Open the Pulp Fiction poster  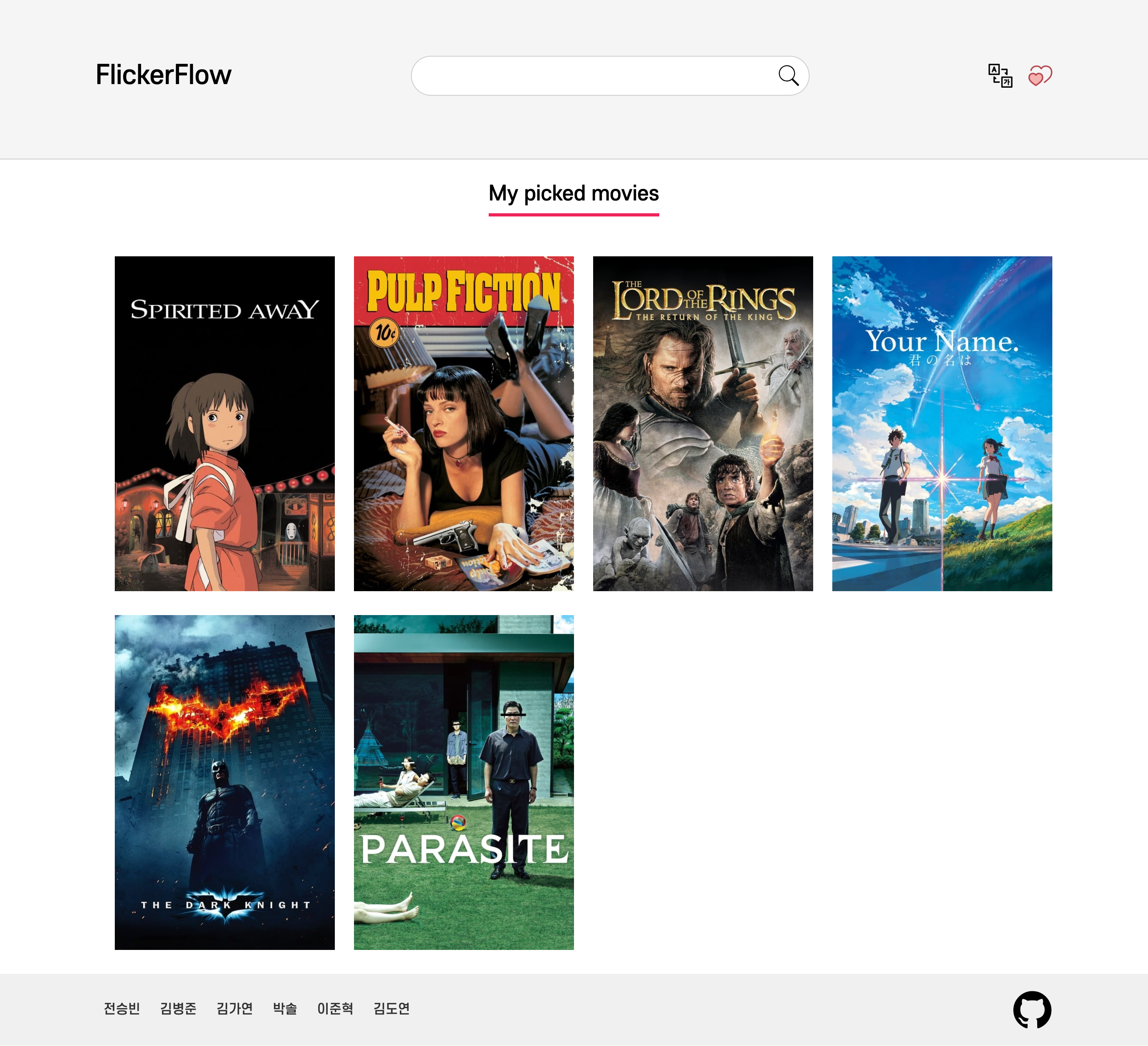click(x=464, y=424)
